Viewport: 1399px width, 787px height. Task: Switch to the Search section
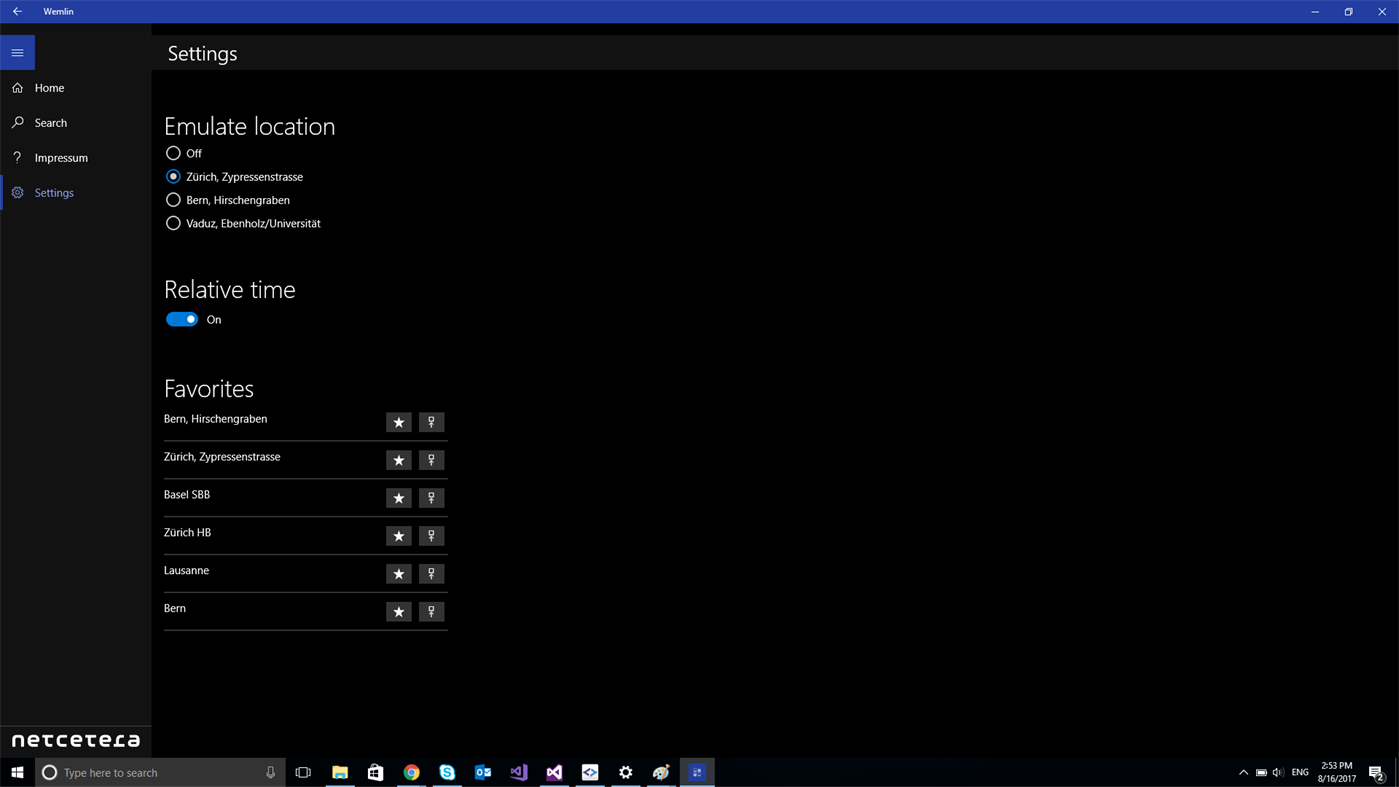(50, 122)
